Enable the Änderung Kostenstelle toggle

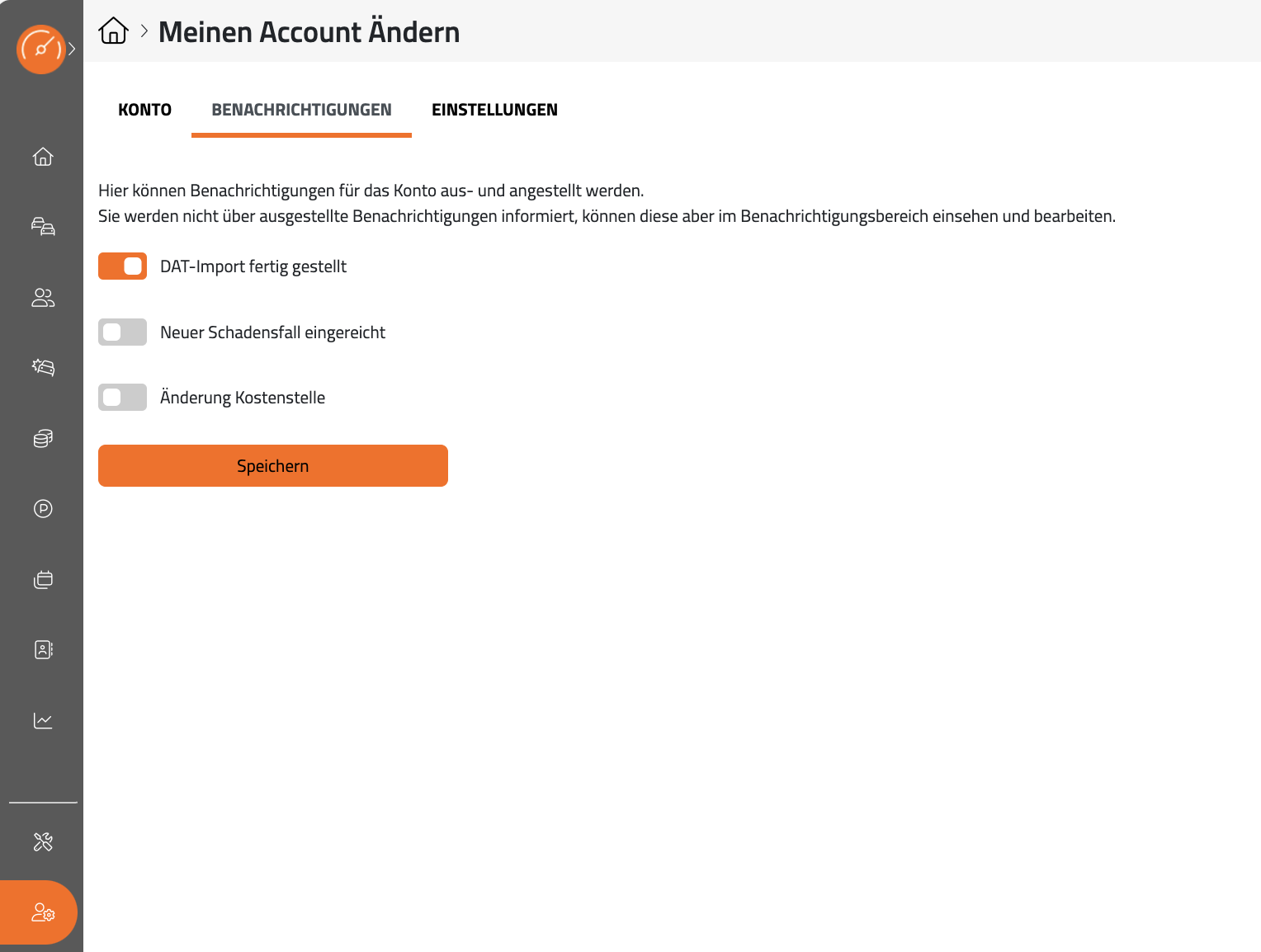click(x=122, y=397)
